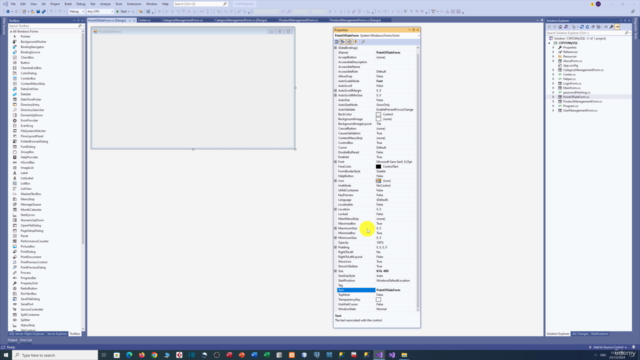The height and width of the screenshot is (360, 640).
Task: Choose the Label control in Toolbox
Action: 24,173
